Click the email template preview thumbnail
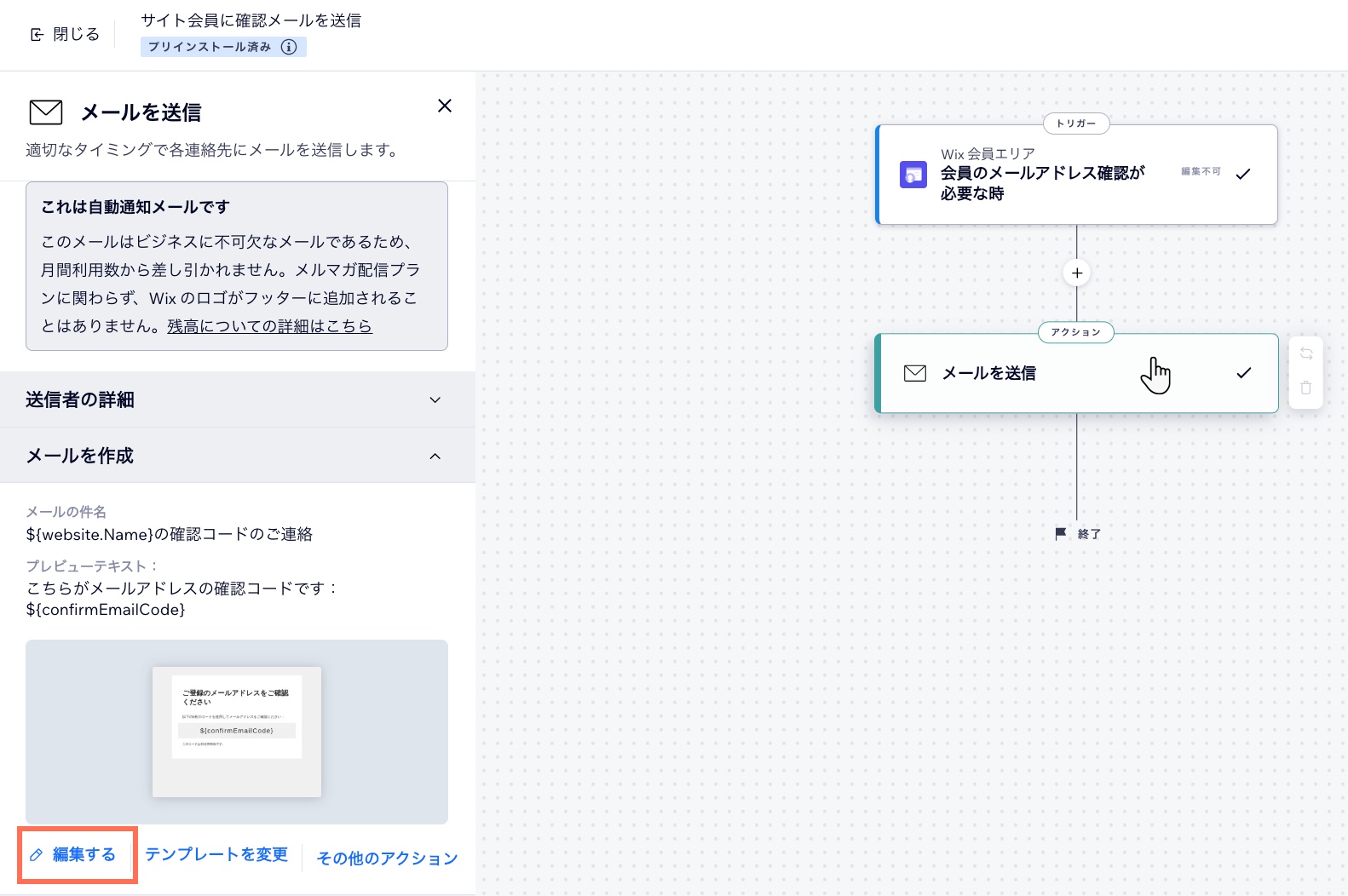Image resolution: width=1348 pixels, height=896 pixels. [x=237, y=732]
